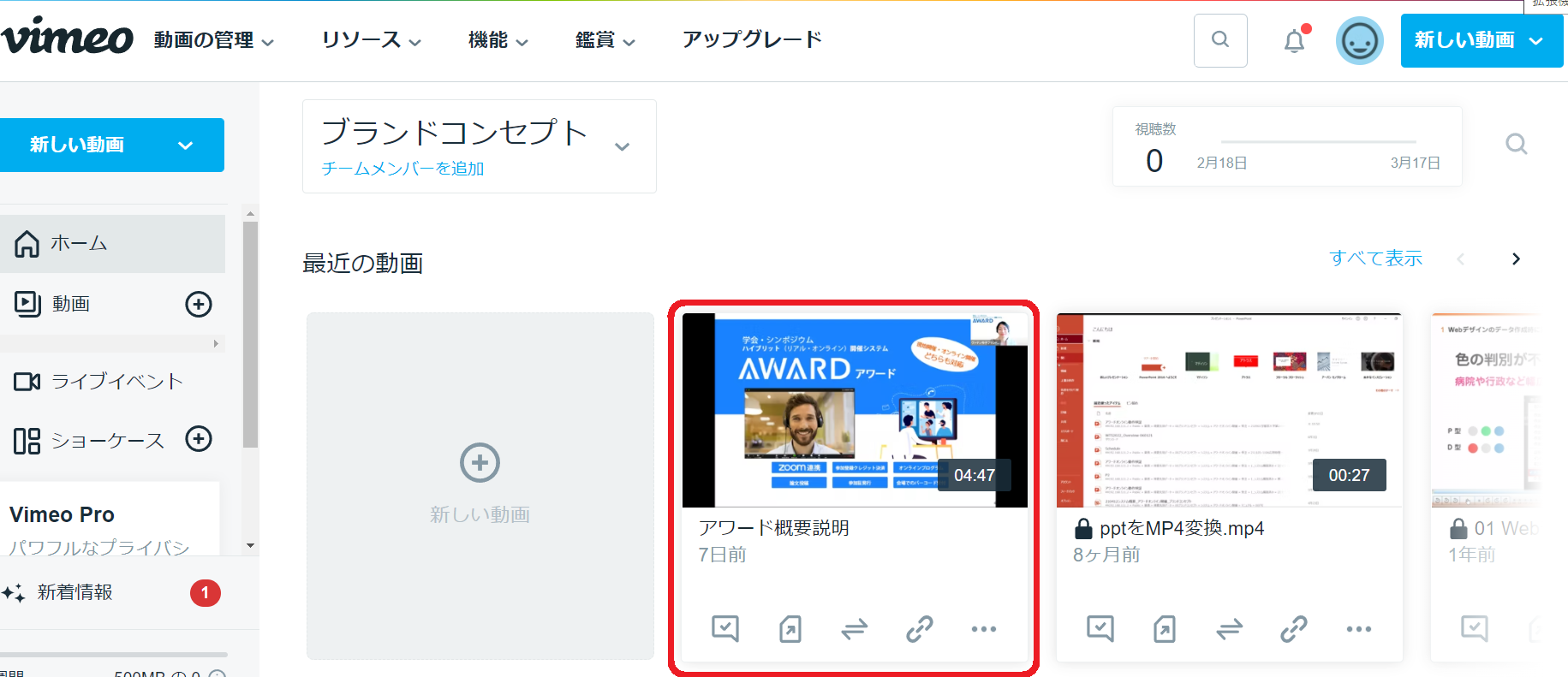
Task: Open more options on pptをMP4変換.mp4 card
Action: point(1359,629)
